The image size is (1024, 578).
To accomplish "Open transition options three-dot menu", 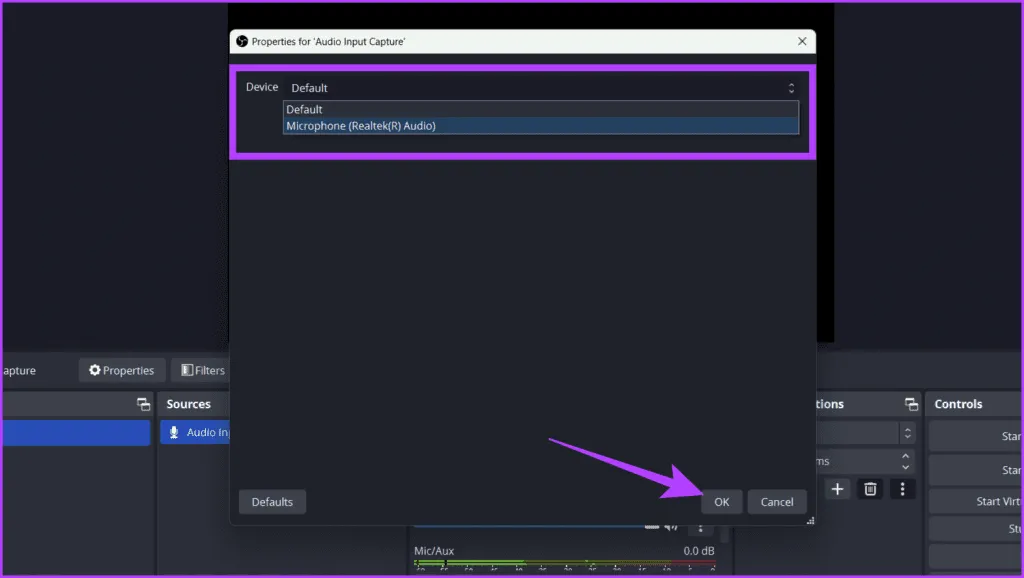I will 903,489.
